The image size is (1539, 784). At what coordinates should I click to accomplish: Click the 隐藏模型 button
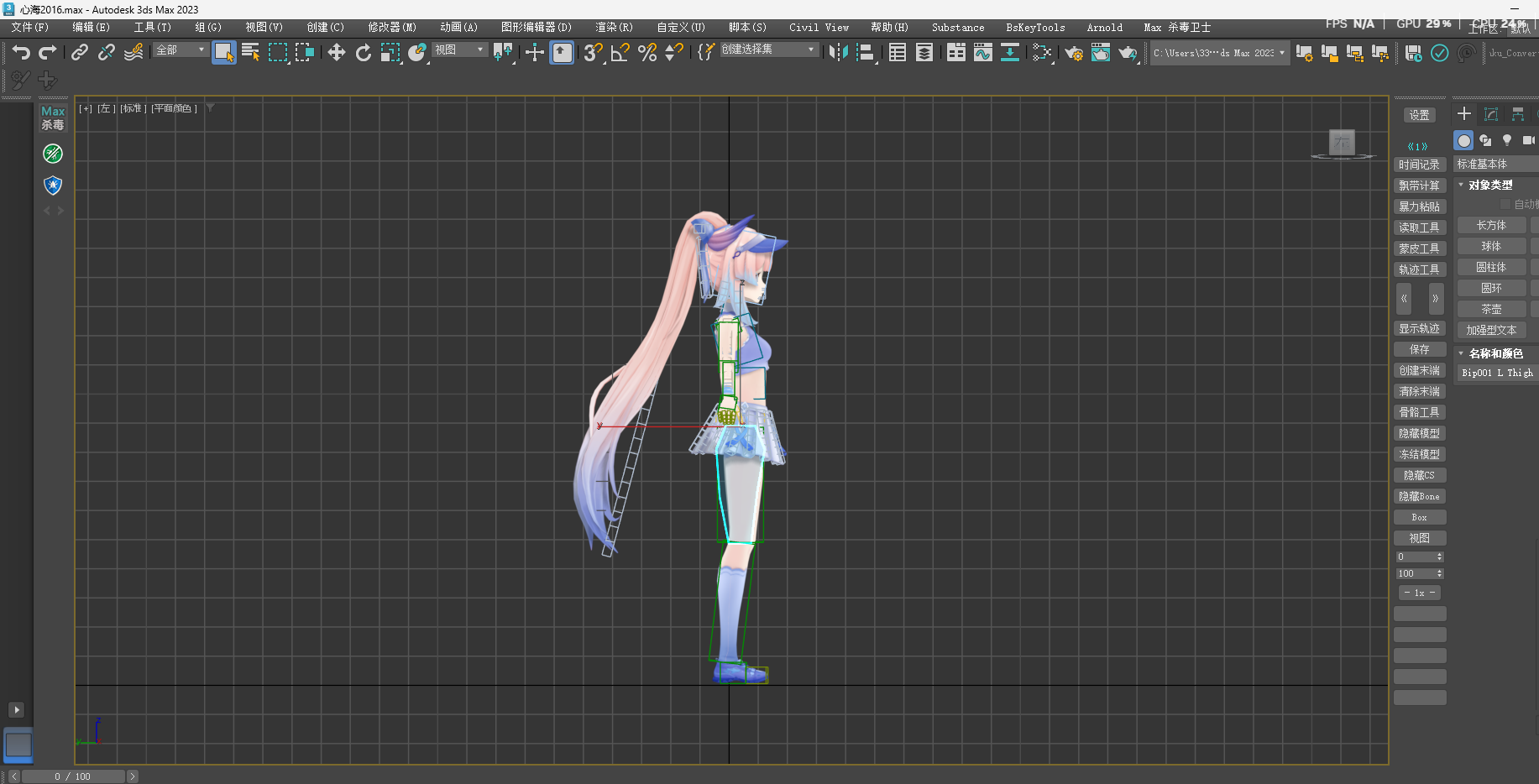point(1420,433)
